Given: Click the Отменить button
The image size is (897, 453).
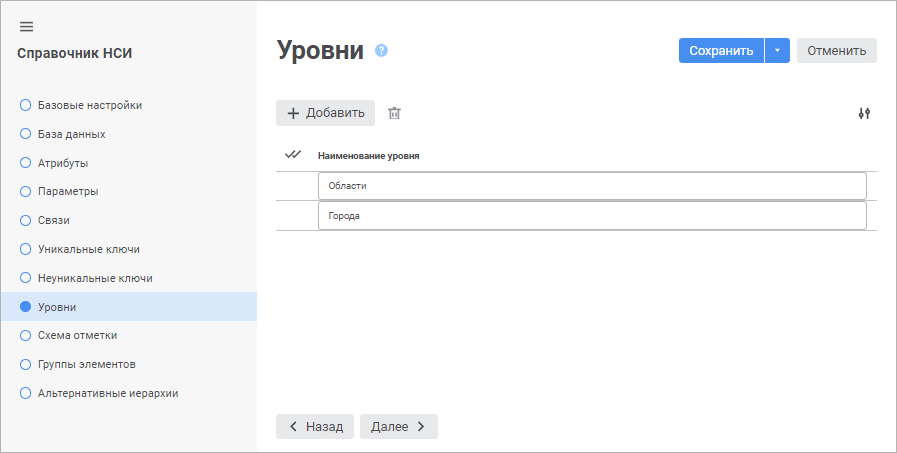Looking at the screenshot, I should point(836,51).
